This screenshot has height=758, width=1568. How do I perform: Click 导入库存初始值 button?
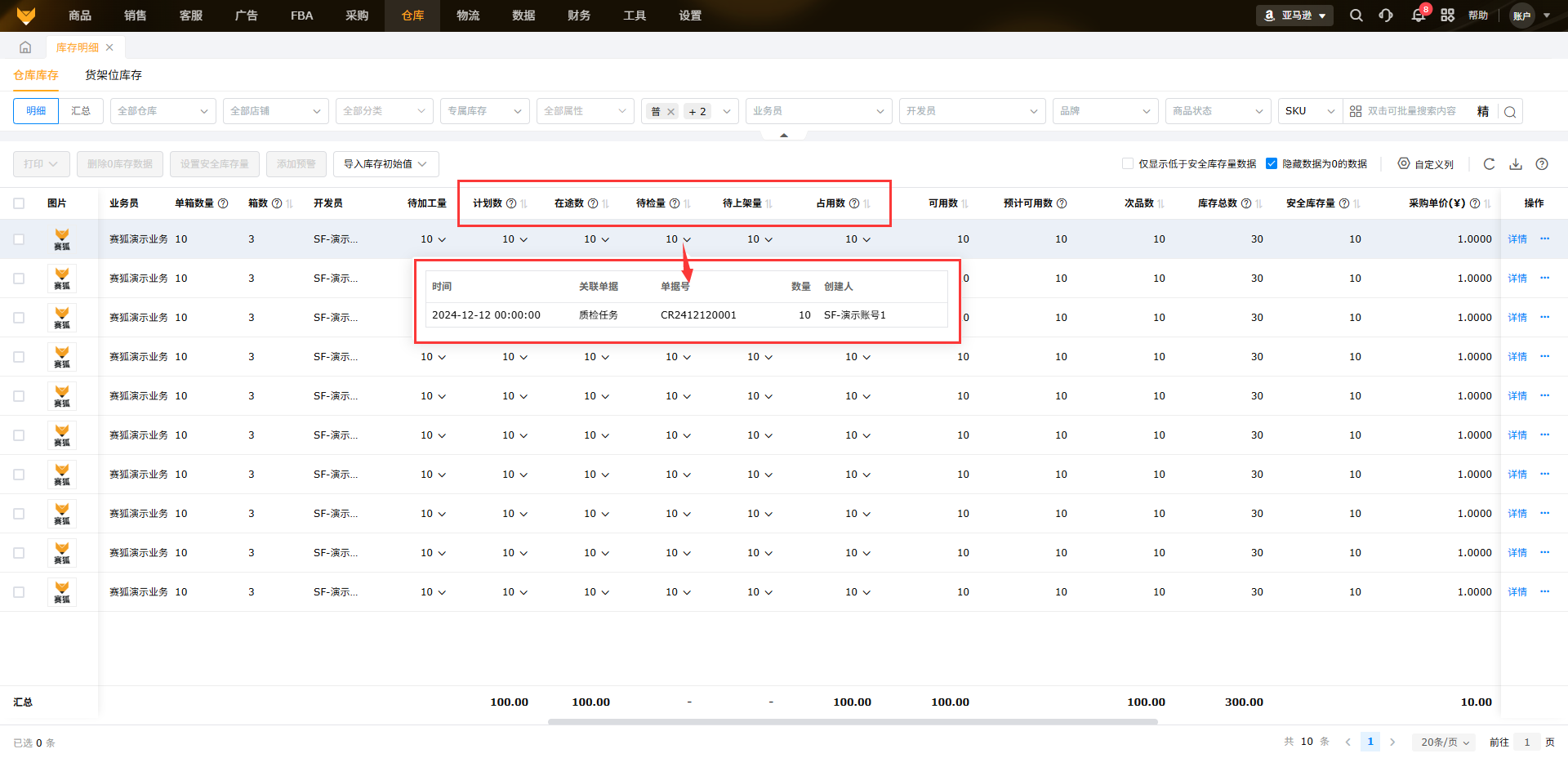(x=385, y=164)
